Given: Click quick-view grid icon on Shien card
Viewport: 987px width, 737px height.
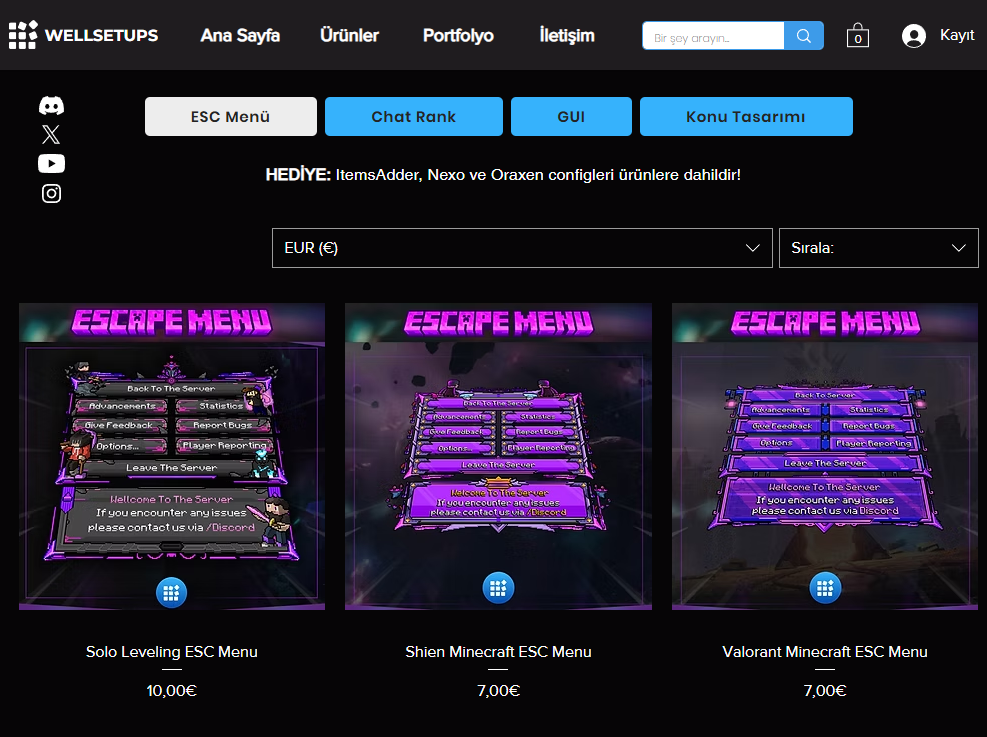Looking at the screenshot, I should tap(498, 588).
